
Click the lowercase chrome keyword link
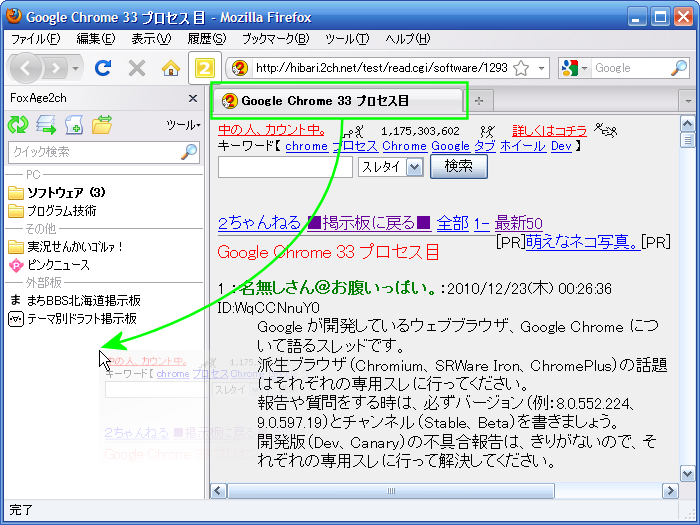[x=306, y=146]
